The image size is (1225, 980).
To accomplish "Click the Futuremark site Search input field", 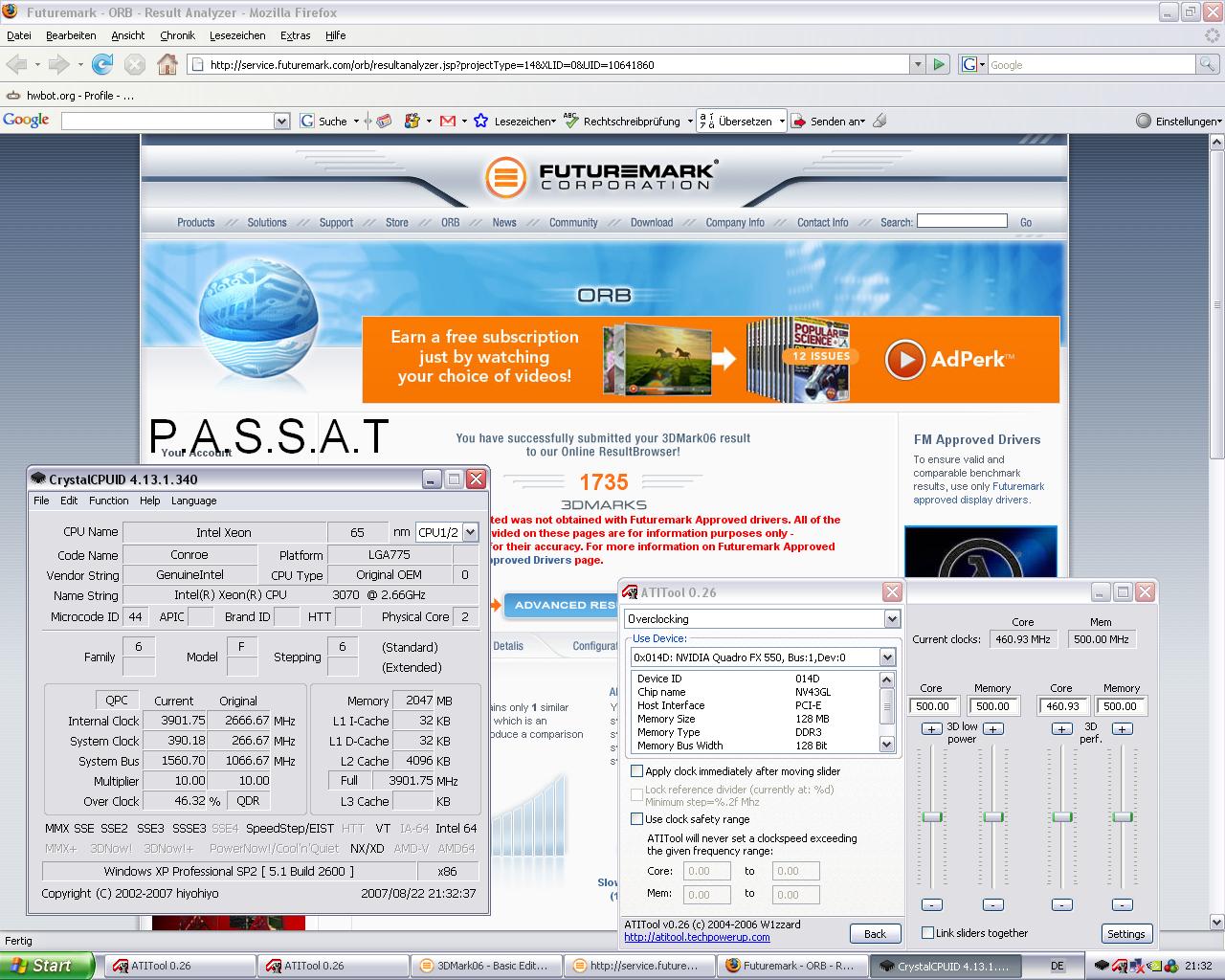I will point(962,221).
